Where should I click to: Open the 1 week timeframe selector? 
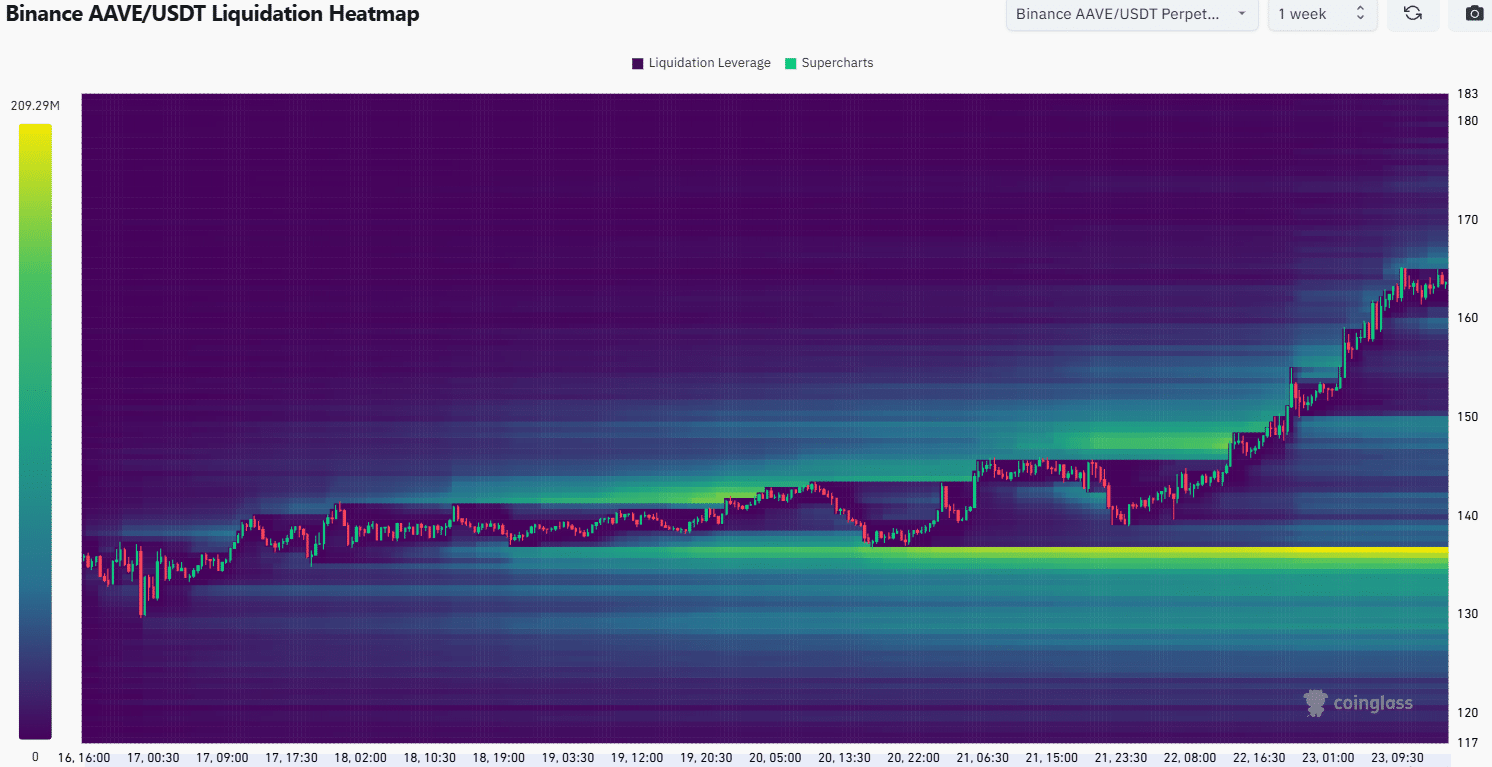[1315, 14]
